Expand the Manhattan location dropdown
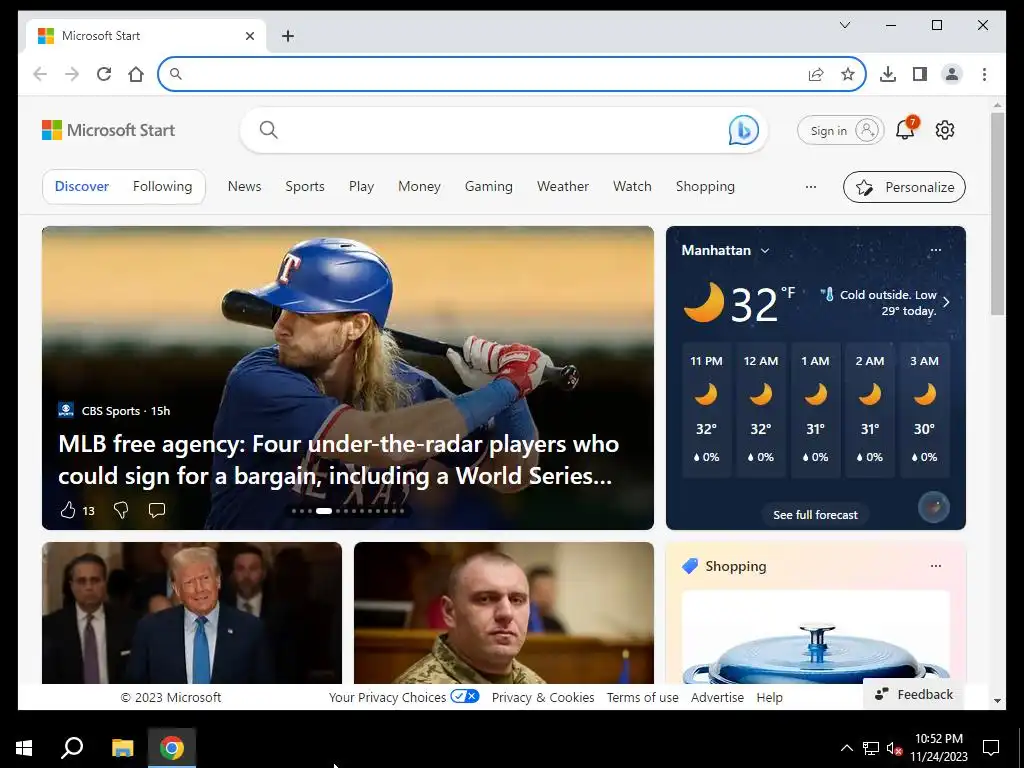 765,250
